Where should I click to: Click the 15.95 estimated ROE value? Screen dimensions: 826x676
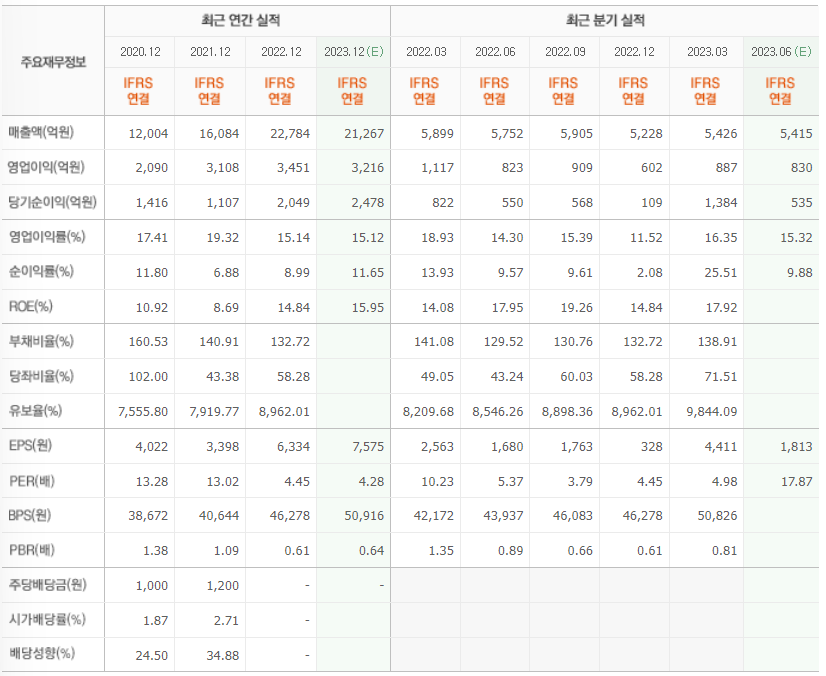tap(368, 307)
